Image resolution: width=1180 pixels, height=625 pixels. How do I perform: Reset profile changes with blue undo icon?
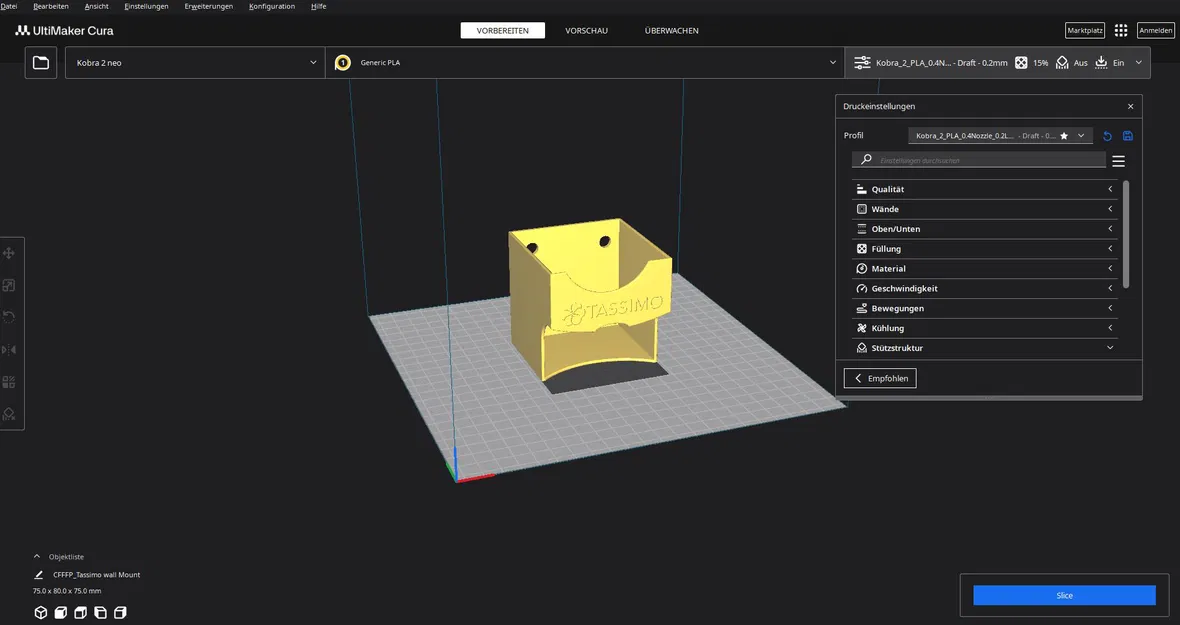tap(1107, 136)
